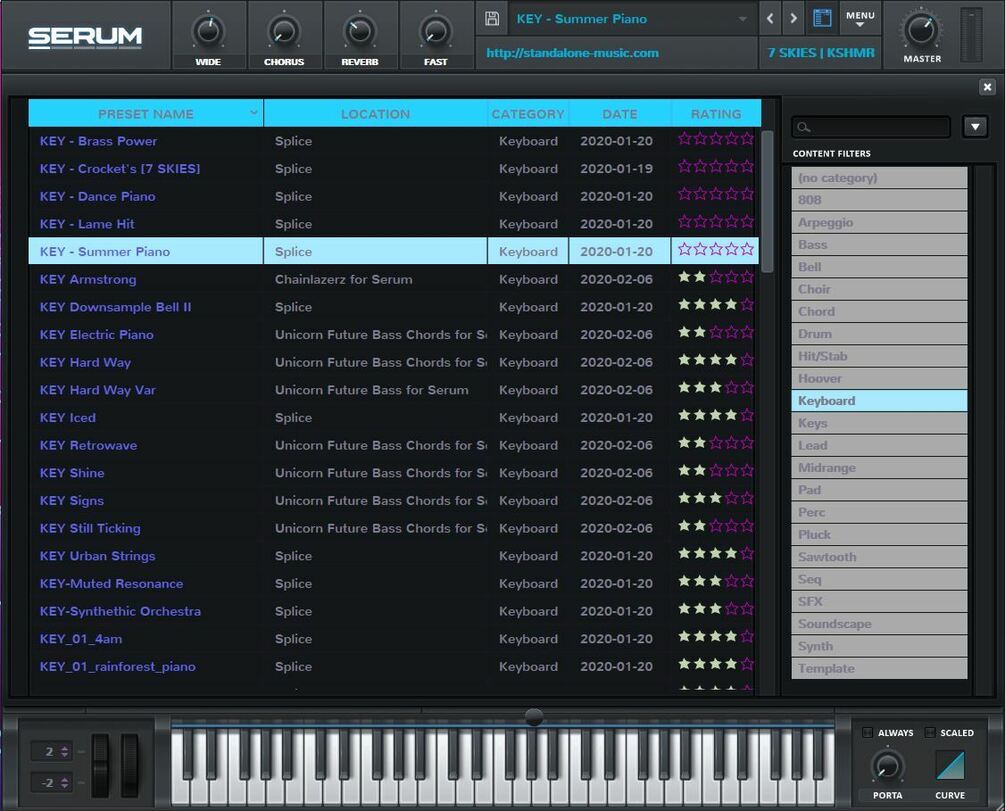The width and height of the screenshot is (1005, 811).
Task: Click the star rating for KEY Shine
Action: [x=715, y=471]
